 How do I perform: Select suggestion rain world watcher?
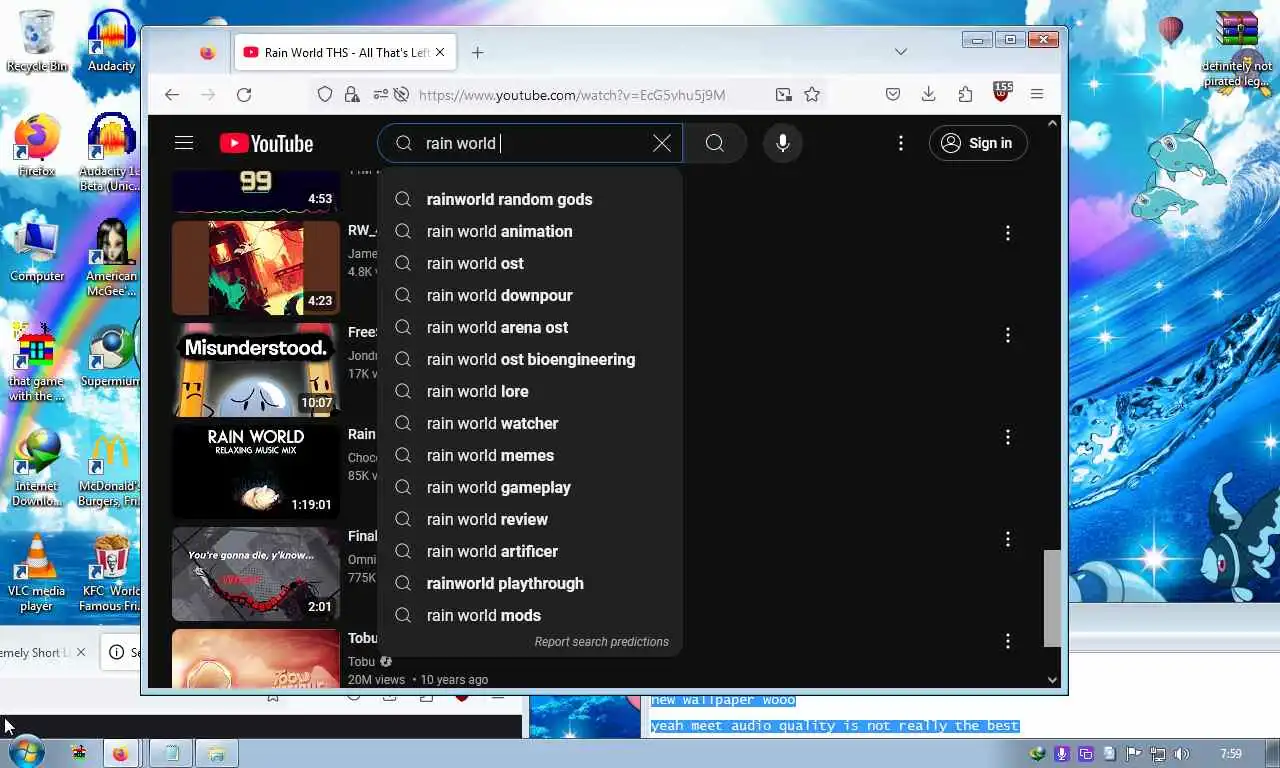coord(530,423)
